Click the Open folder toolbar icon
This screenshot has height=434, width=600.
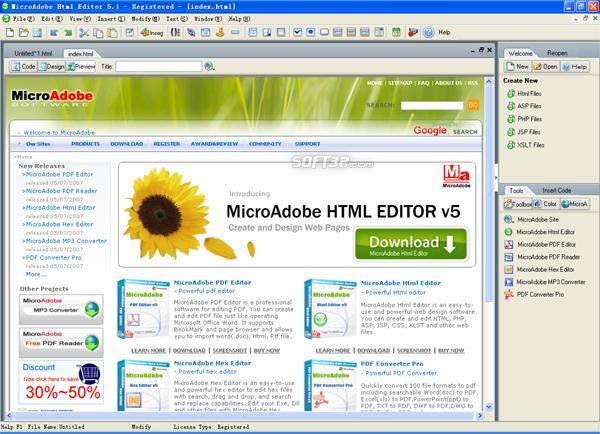click(23, 33)
